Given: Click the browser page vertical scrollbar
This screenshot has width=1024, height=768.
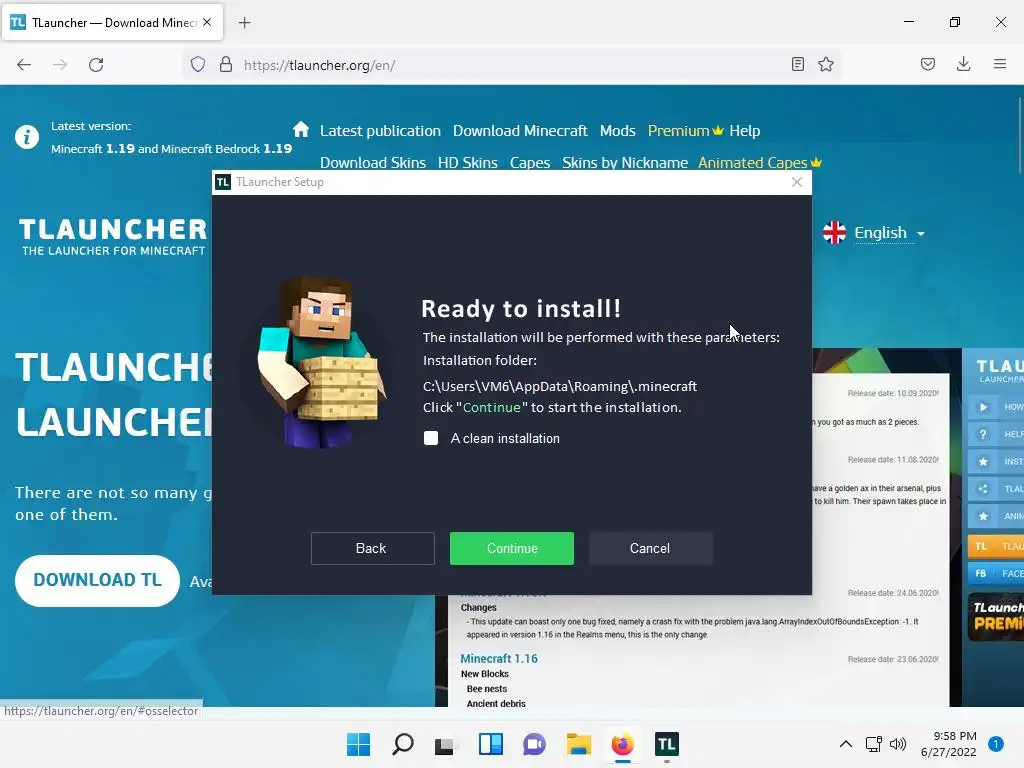Looking at the screenshot, I should coord(1019,137).
